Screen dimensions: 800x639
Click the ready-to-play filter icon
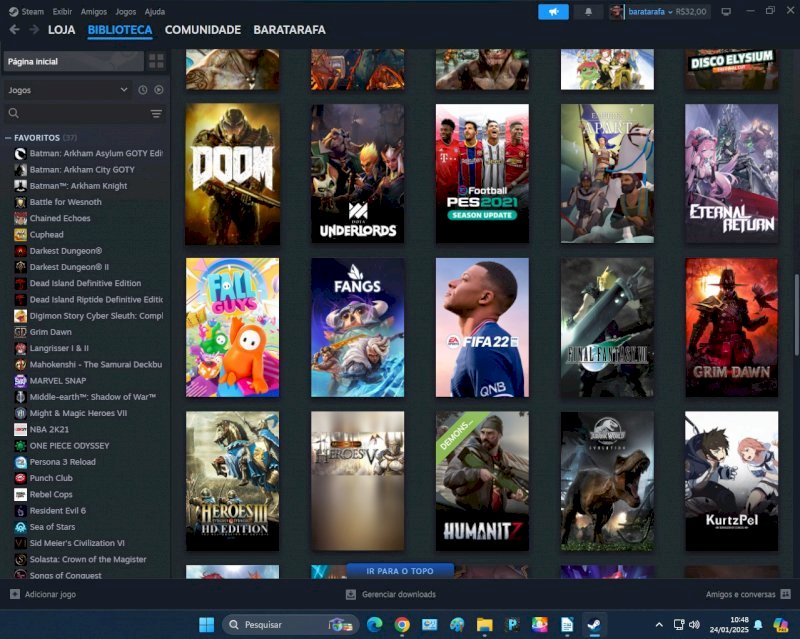click(x=159, y=90)
